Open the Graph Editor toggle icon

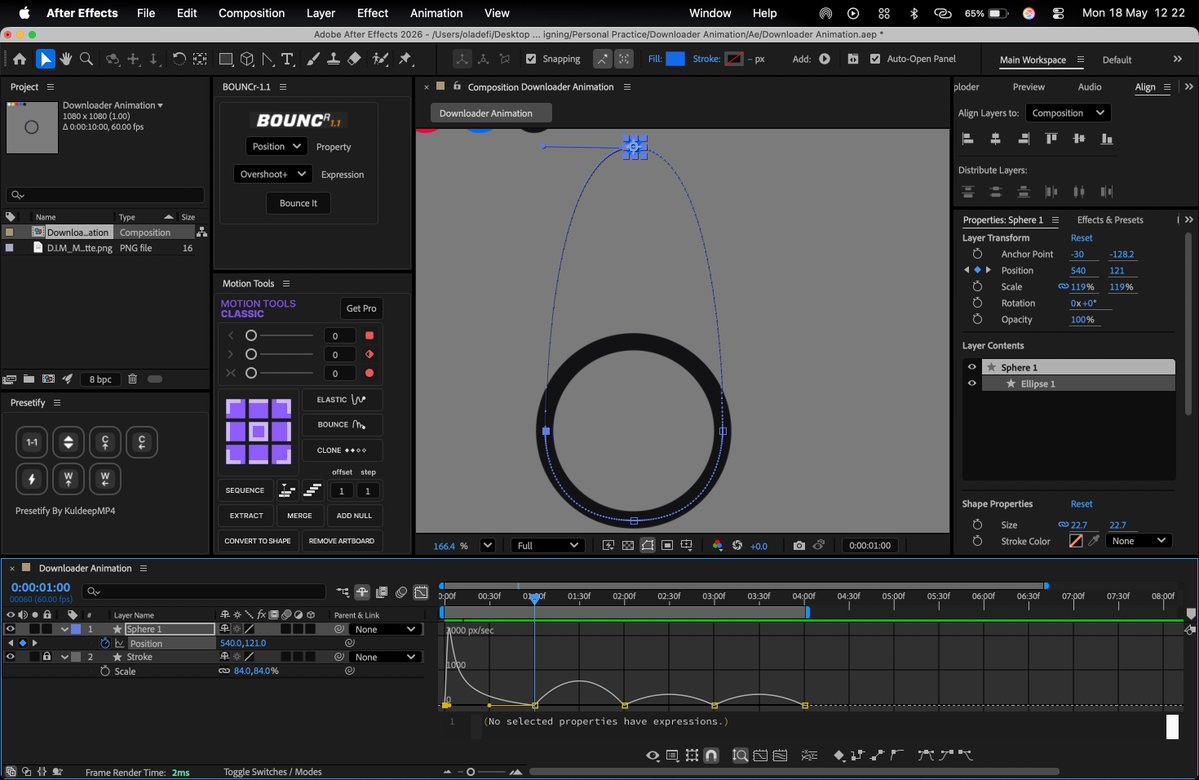tap(421, 592)
